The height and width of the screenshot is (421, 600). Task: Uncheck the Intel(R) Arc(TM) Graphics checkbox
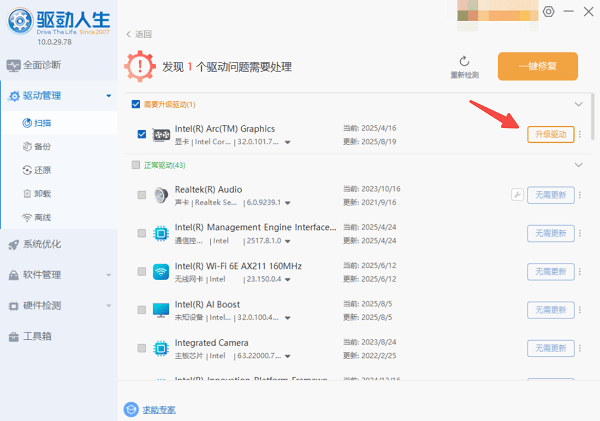tap(142, 134)
